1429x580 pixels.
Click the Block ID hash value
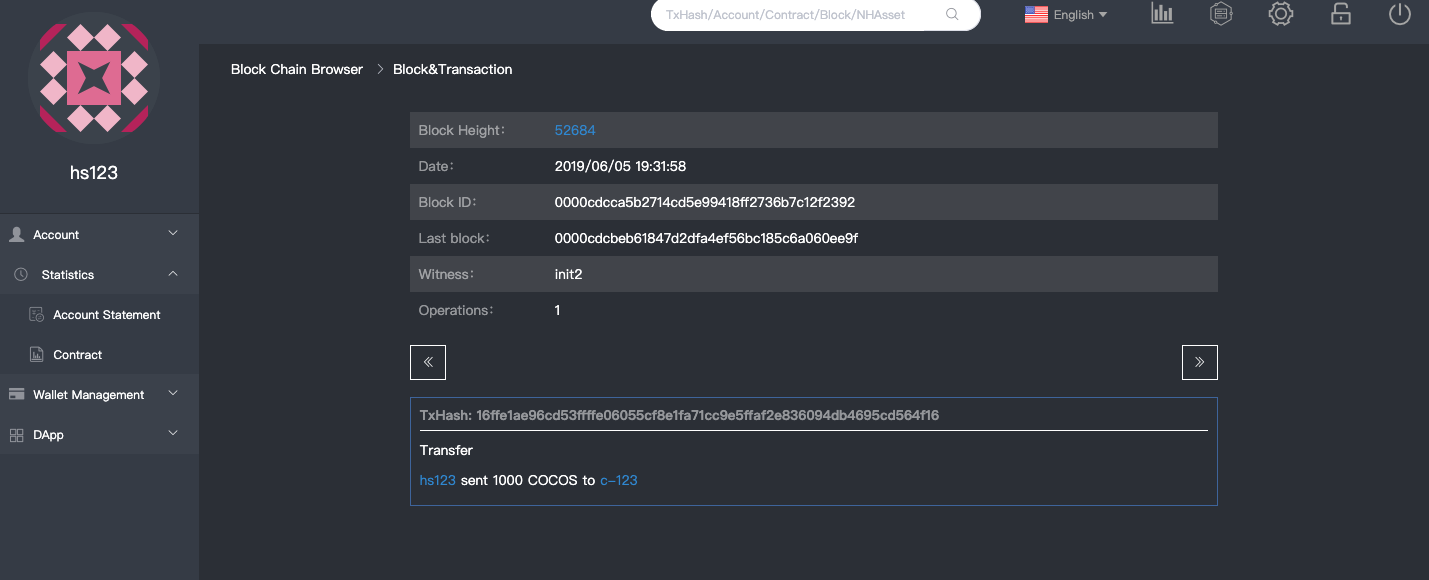click(705, 202)
